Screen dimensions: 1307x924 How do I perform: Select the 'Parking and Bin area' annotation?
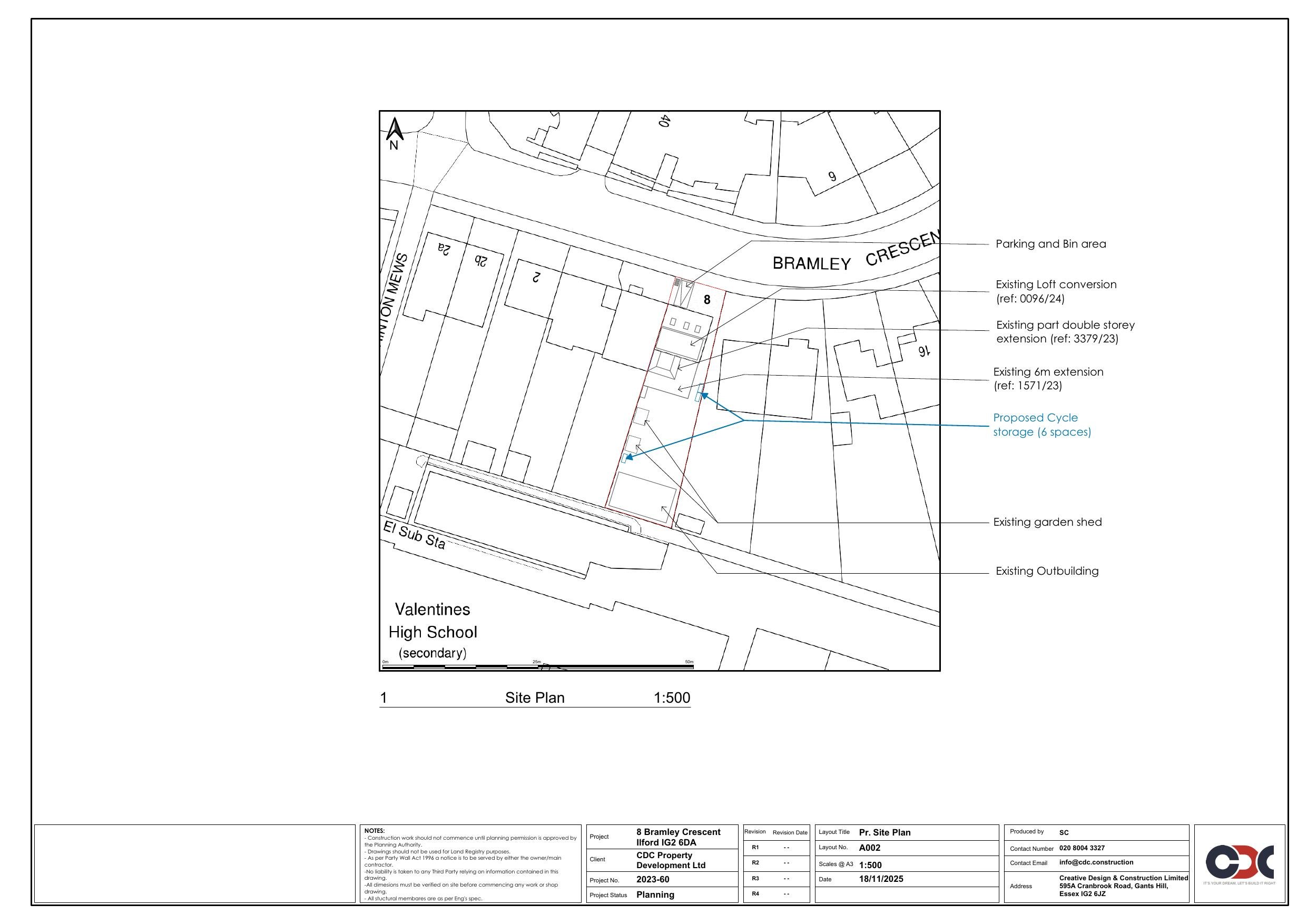tap(1050, 244)
